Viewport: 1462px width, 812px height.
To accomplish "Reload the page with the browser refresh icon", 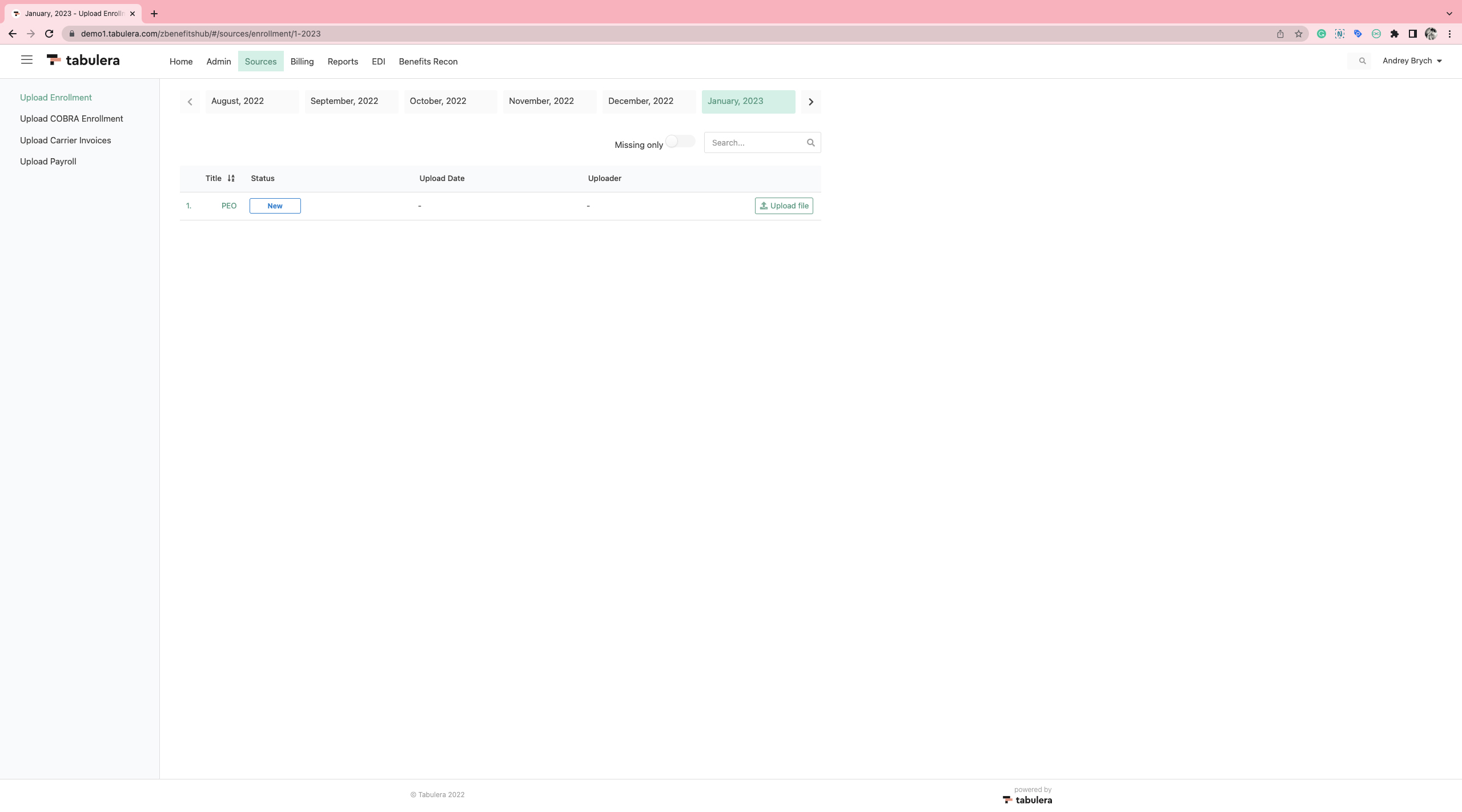I will pyautogui.click(x=49, y=34).
